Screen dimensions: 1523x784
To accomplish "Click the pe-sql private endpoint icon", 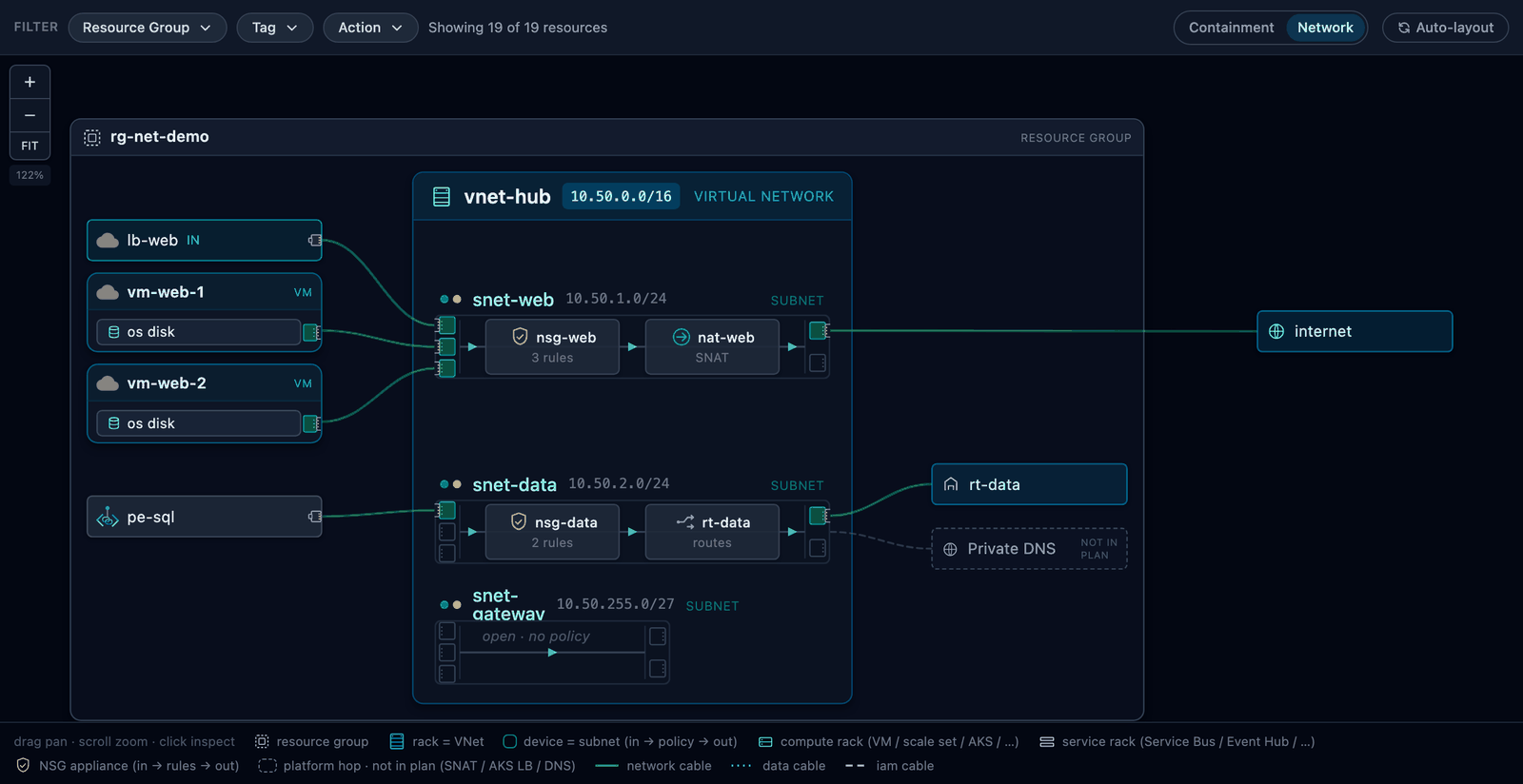I will pyautogui.click(x=108, y=517).
